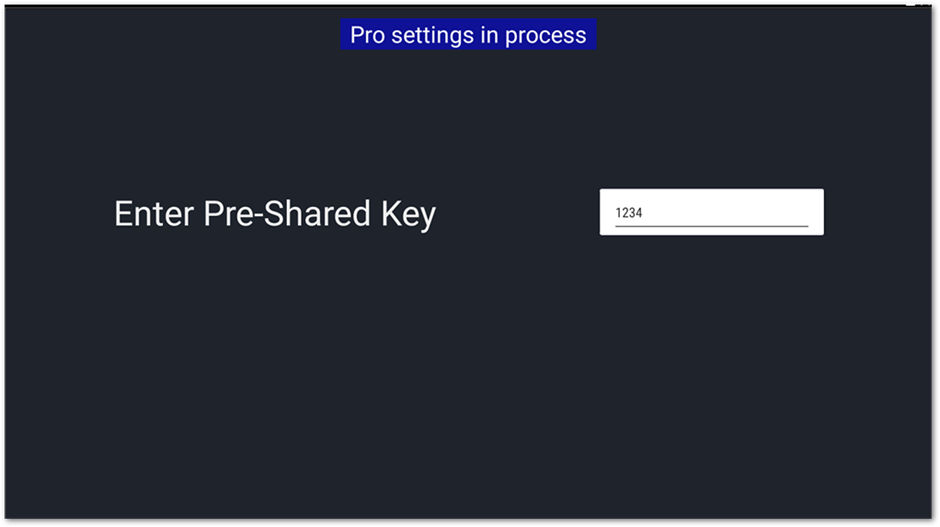This screenshot has width=940, height=527.
Task: Click the word 'Key' in the label
Action: click(x=408, y=214)
